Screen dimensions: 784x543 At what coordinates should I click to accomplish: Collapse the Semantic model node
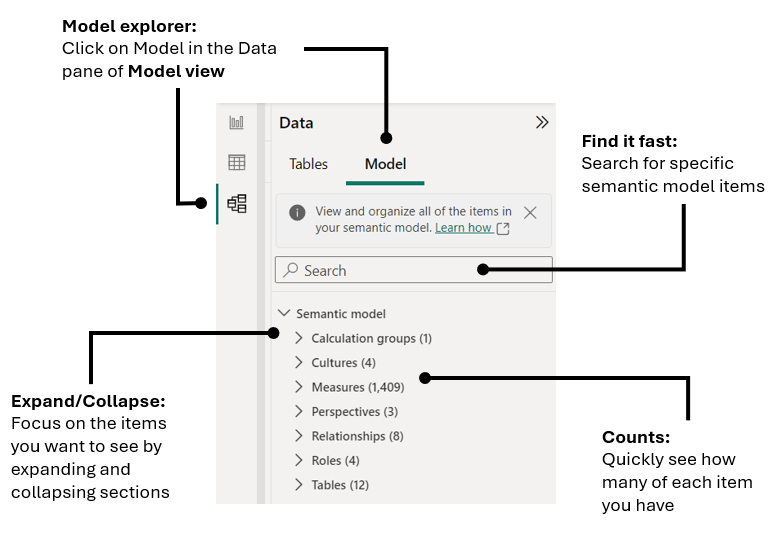point(284,313)
